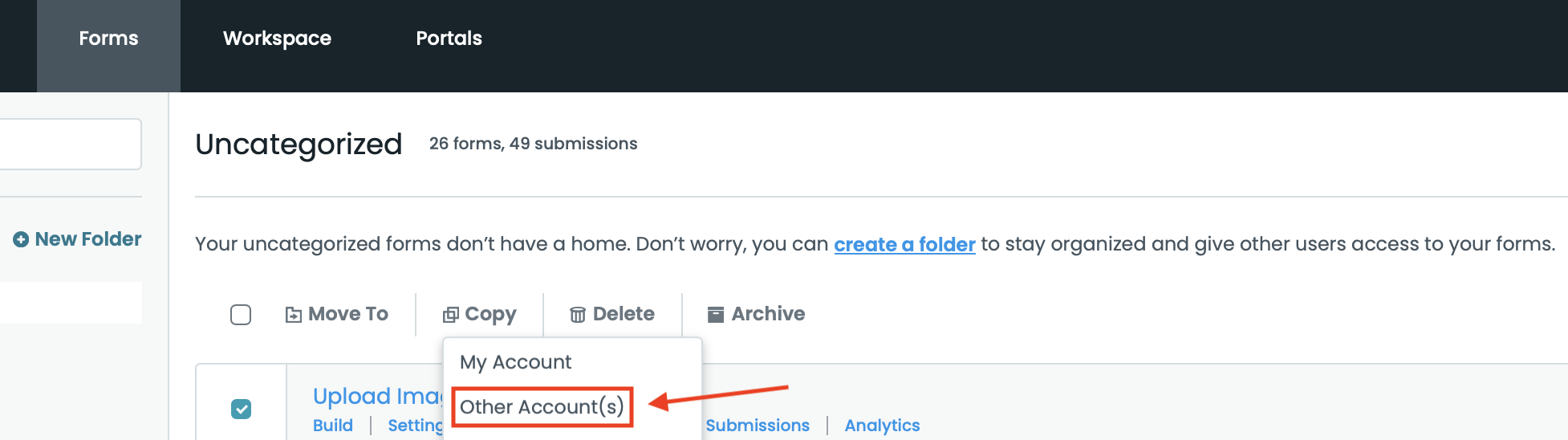
Task: Click the Copy forms icon
Action: [451, 315]
